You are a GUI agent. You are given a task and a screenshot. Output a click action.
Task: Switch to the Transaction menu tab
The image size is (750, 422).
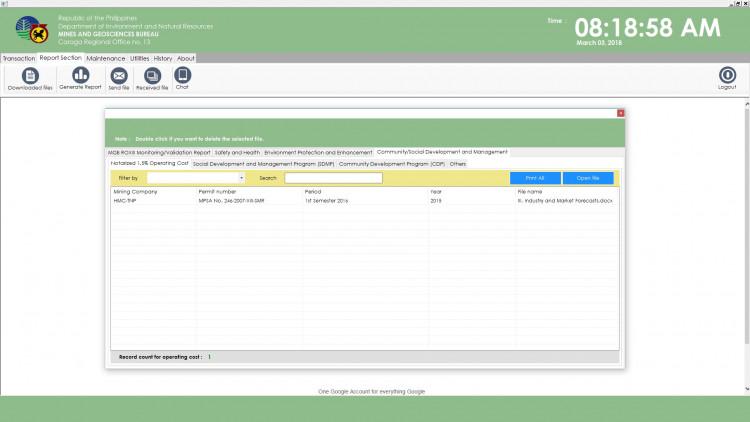pyautogui.click(x=19, y=58)
